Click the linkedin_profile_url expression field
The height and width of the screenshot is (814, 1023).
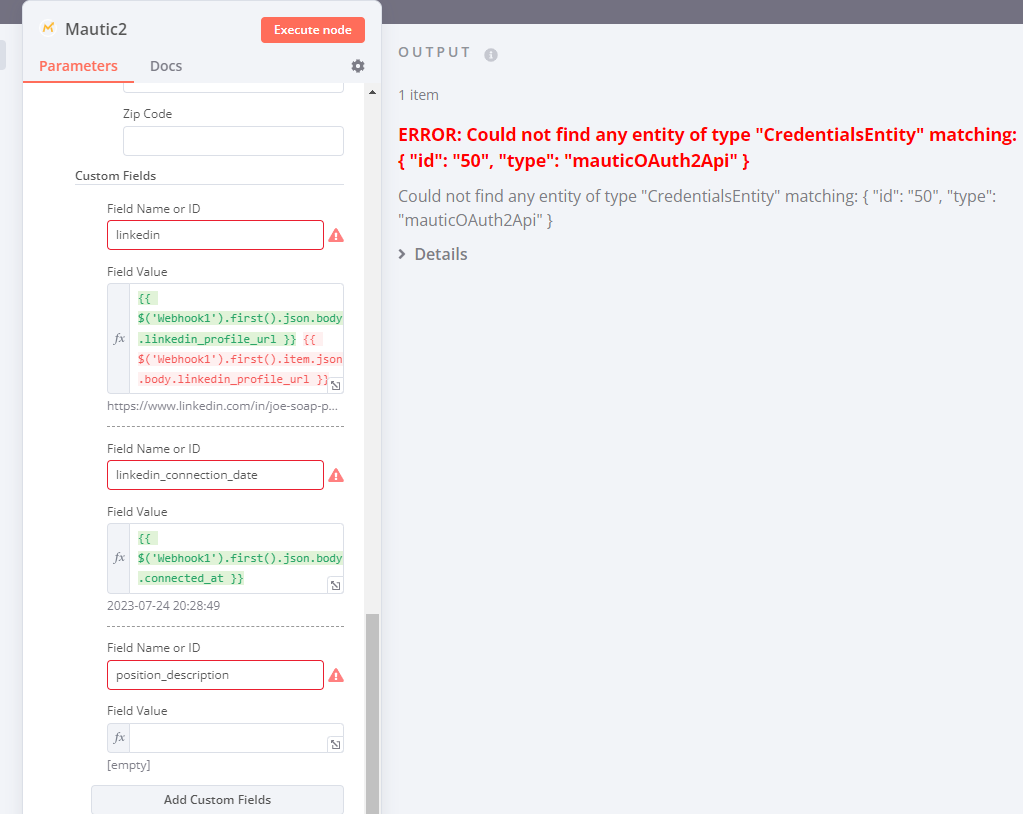click(x=236, y=339)
